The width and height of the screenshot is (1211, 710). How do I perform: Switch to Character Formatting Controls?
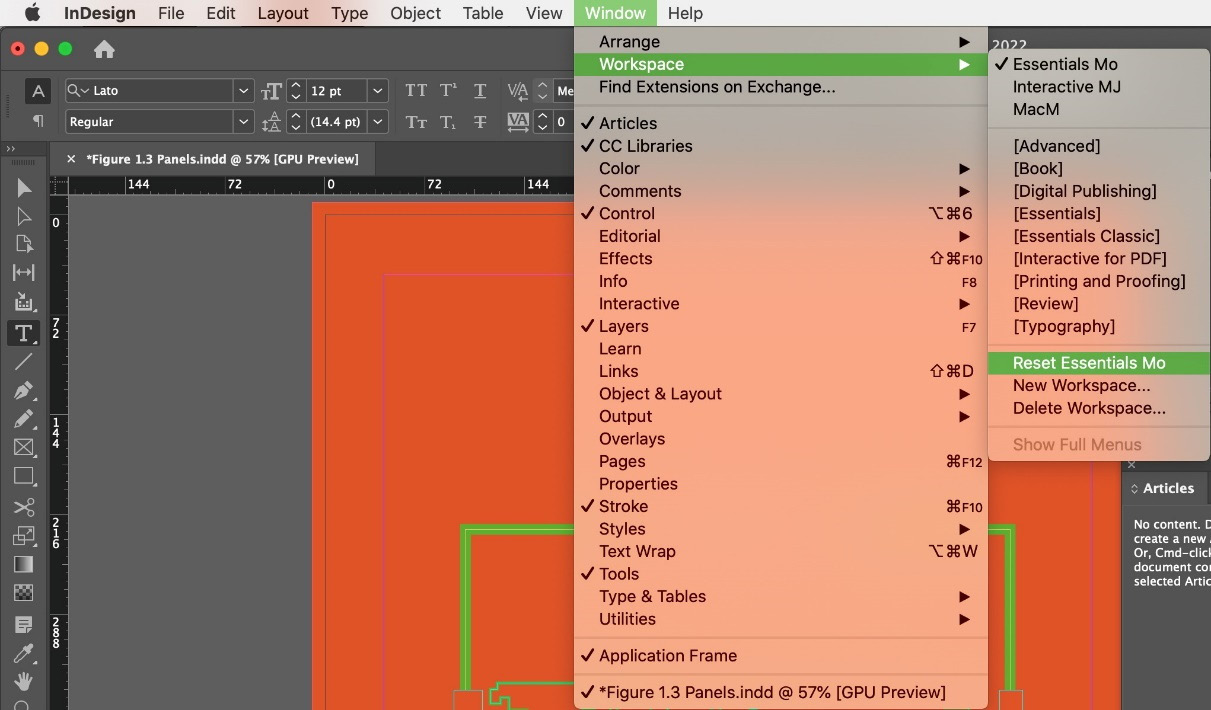pyautogui.click(x=38, y=91)
